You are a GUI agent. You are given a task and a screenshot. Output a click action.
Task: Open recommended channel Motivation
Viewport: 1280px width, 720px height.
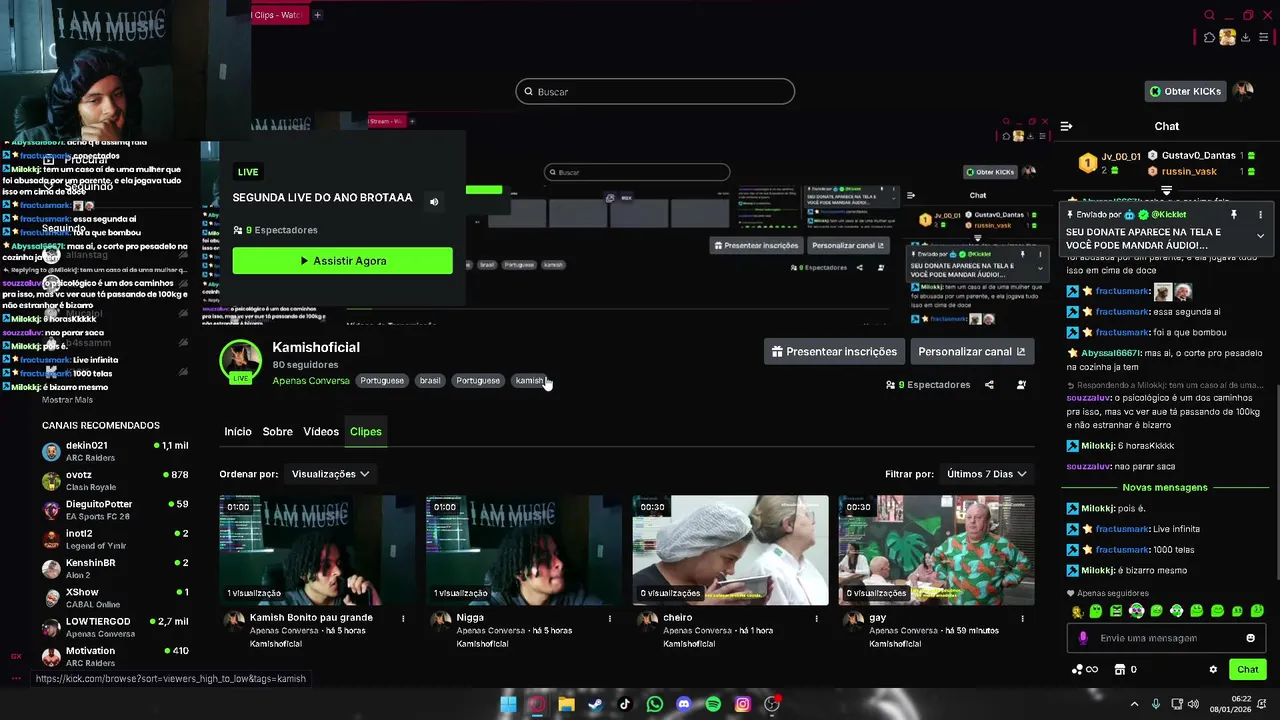tap(115, 656)
